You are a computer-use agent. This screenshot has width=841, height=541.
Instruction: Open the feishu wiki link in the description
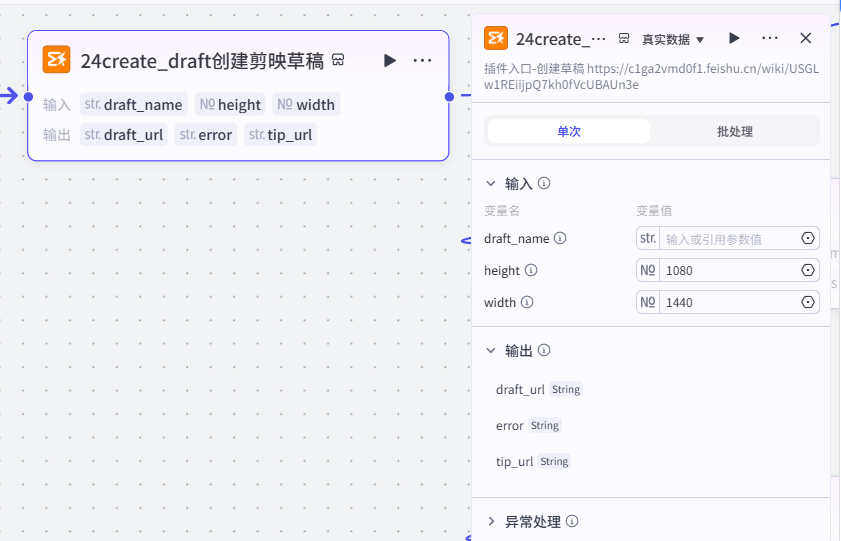pos(651,77)
